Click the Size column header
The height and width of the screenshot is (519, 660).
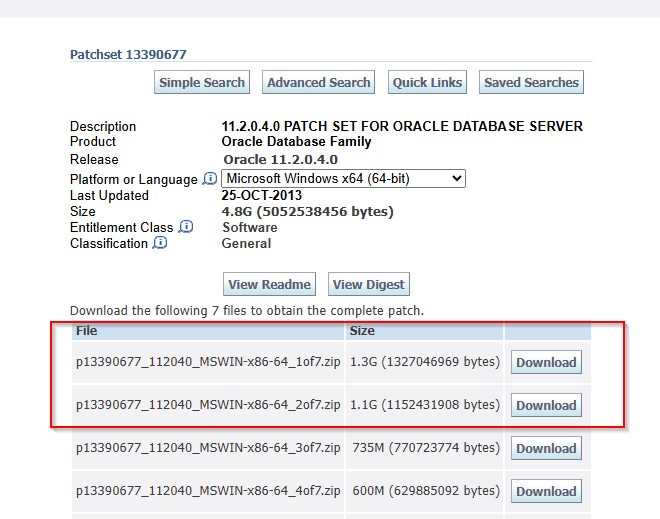361,330
